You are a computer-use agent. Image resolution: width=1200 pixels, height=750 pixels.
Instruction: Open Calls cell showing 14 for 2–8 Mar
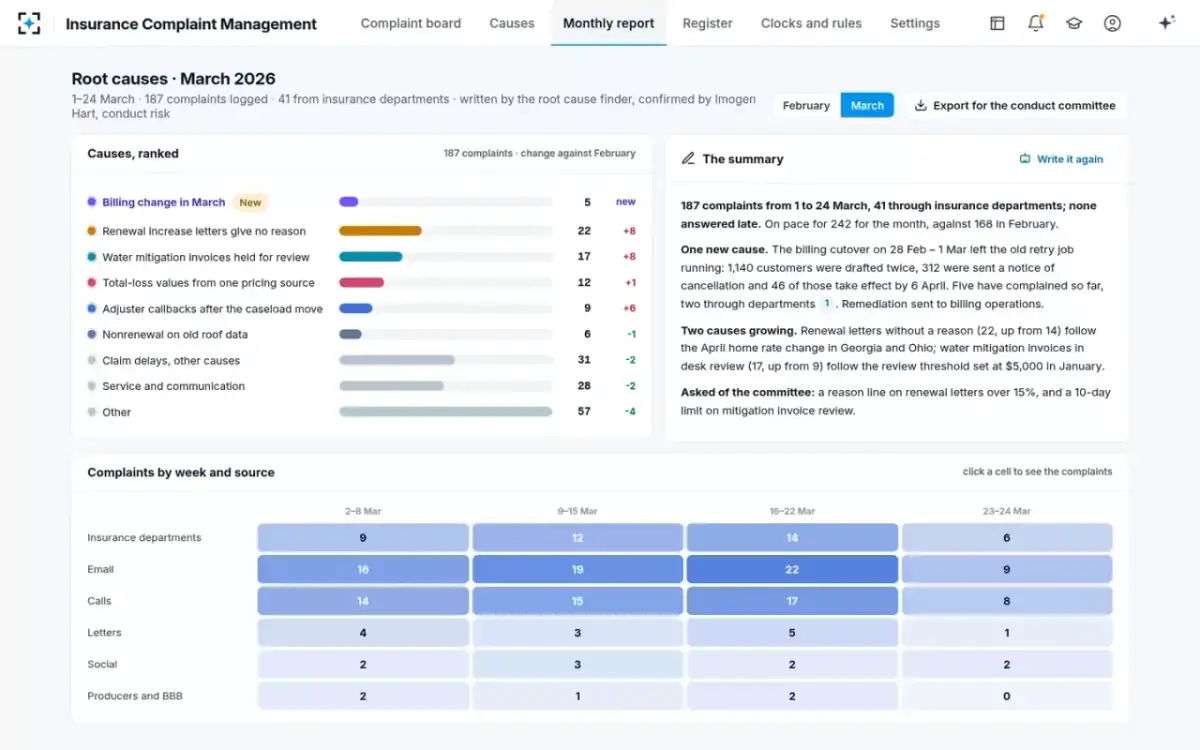click(363, 601)
